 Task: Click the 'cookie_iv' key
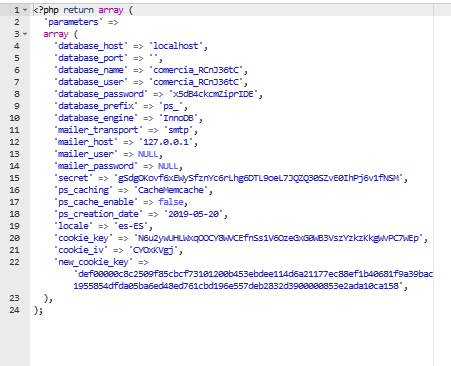81,250
